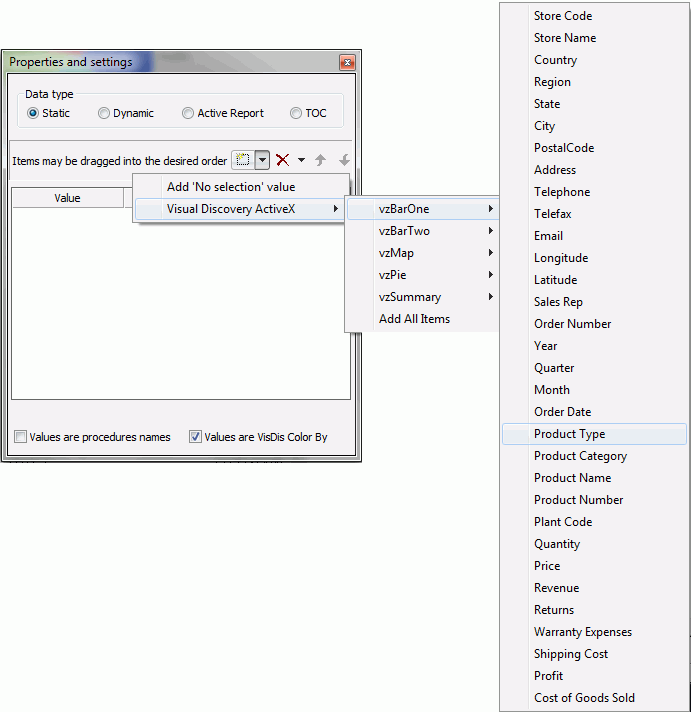Select highlighted Product Type field
The height and width of the screenshot is (712, 691).
[594, 434]
